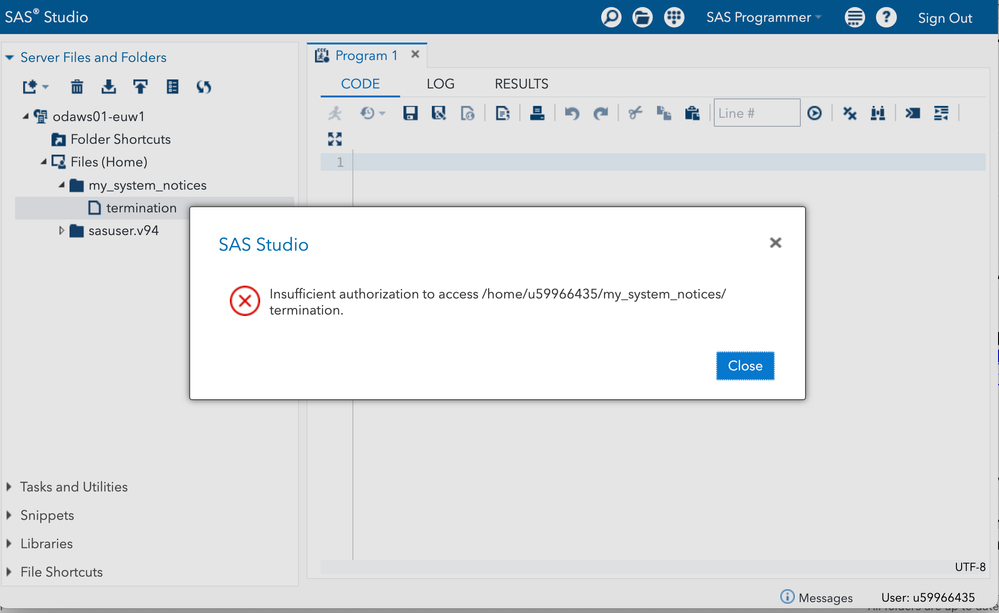
Task: Expand the Tasks and Utilities section
Action: (x=10, y=487)
